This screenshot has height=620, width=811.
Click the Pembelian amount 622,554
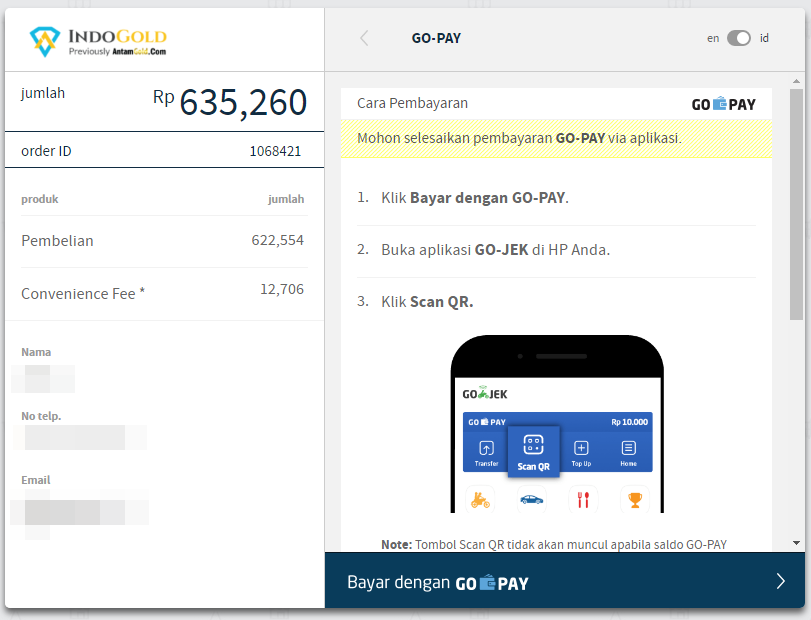click(x=277, y=240)
